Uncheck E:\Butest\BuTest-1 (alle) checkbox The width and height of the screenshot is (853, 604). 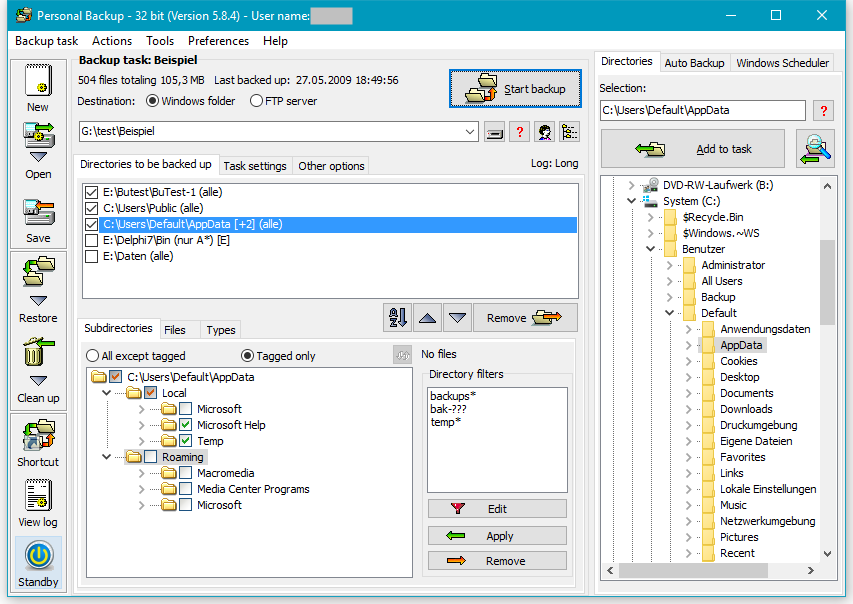(91, 192)
